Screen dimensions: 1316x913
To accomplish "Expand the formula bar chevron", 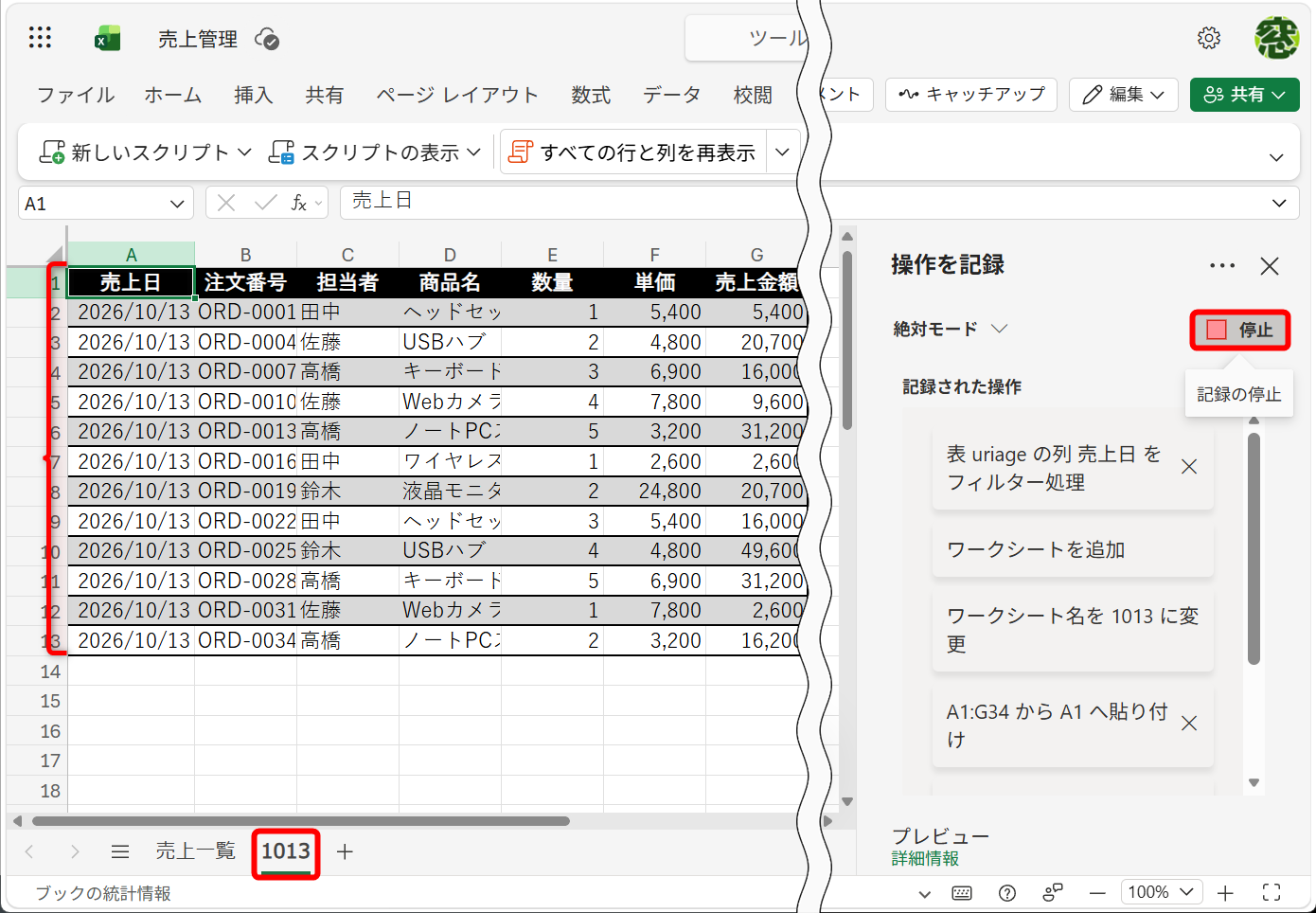I will [x=1279, y=203].
